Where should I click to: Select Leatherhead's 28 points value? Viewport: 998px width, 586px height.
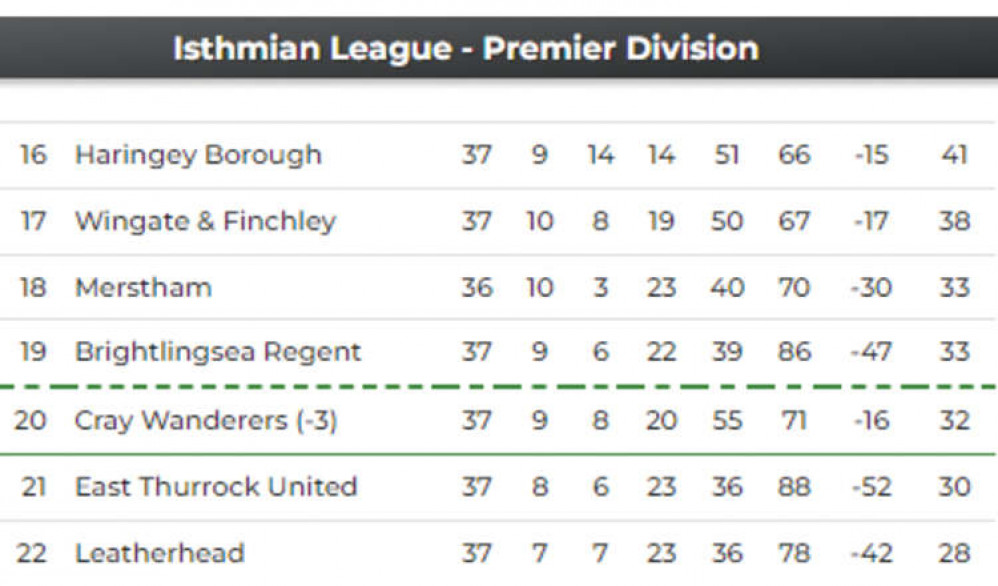(954, 553)
